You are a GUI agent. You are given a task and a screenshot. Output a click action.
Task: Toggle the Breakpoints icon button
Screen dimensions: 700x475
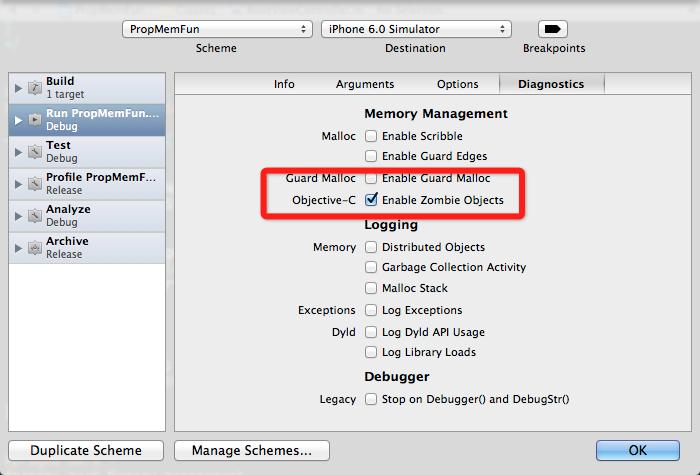[x=552, y=29]
